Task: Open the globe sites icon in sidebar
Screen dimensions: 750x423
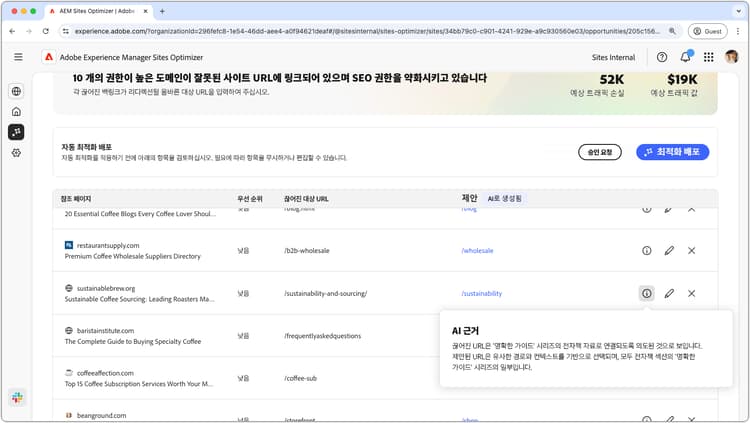Action: point(16,91)
